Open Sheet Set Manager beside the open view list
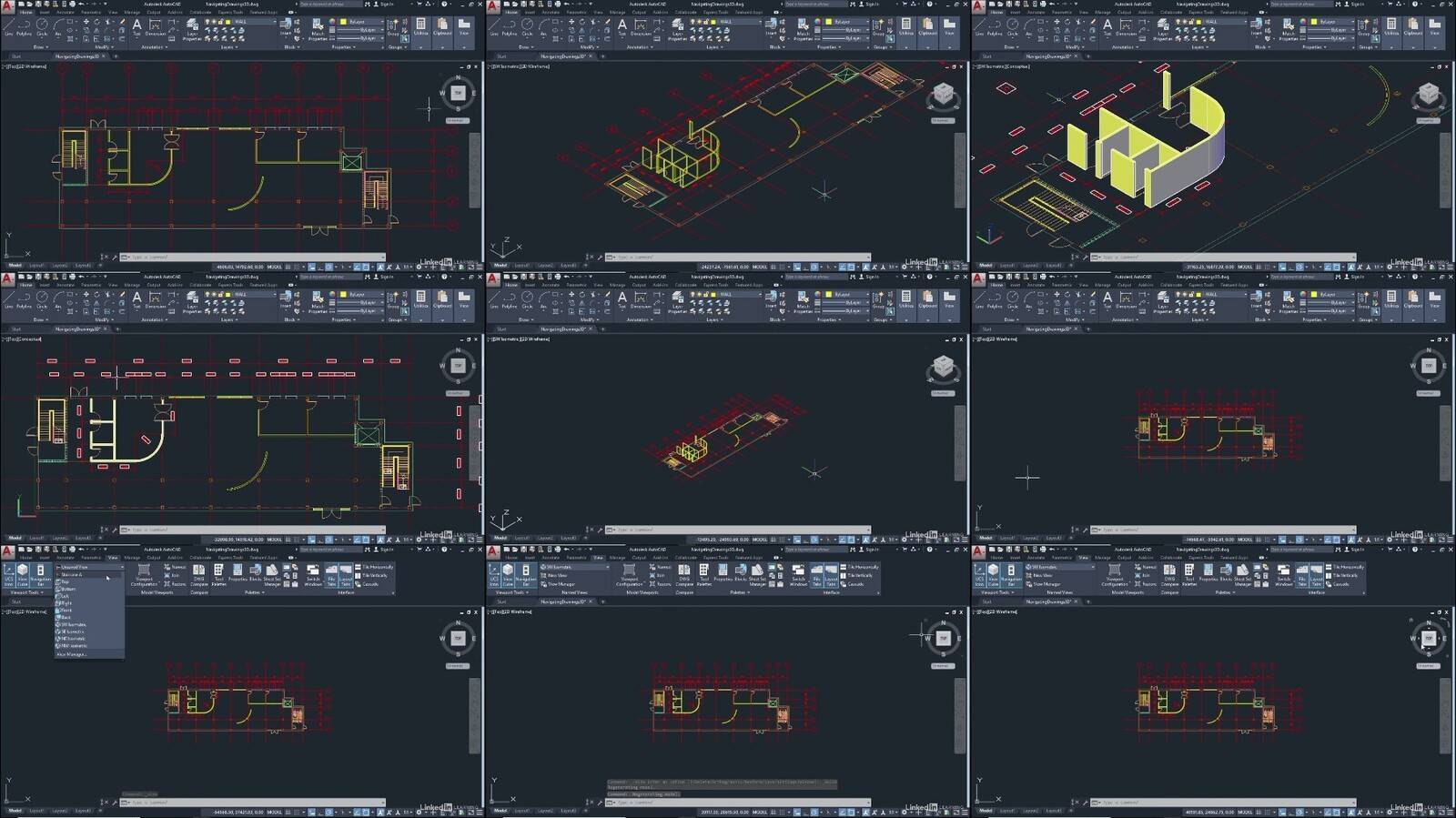Viewport: 1456px width, 818px height. click(x=272, y=574)
